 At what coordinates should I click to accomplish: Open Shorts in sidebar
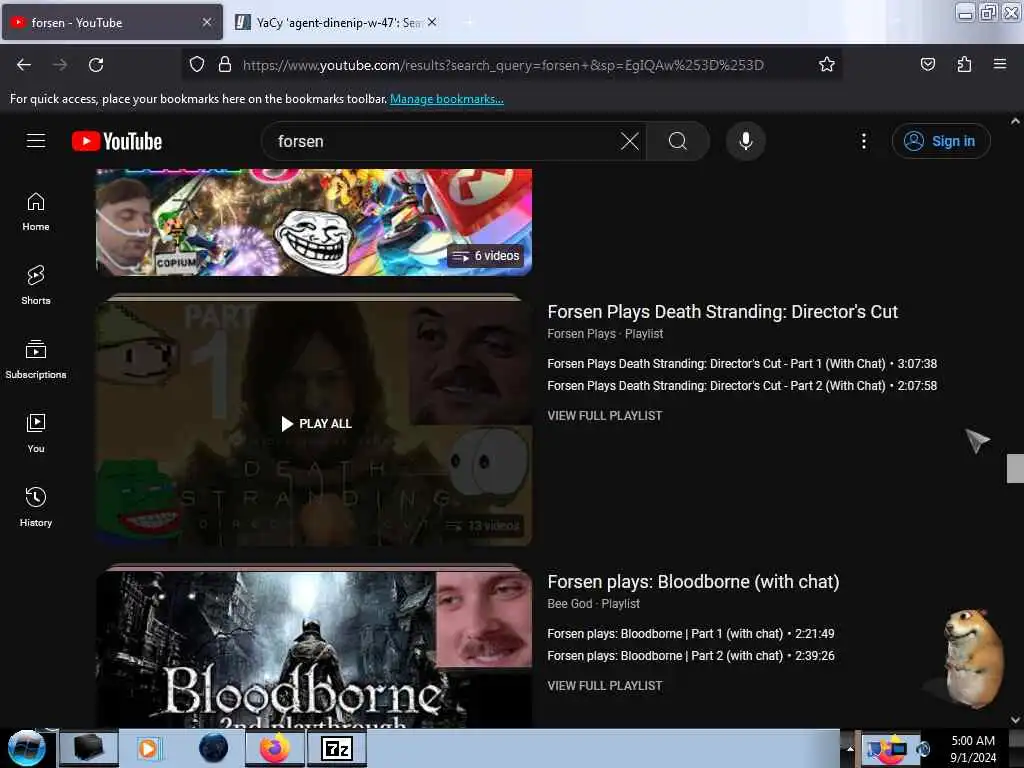(36, 285)
